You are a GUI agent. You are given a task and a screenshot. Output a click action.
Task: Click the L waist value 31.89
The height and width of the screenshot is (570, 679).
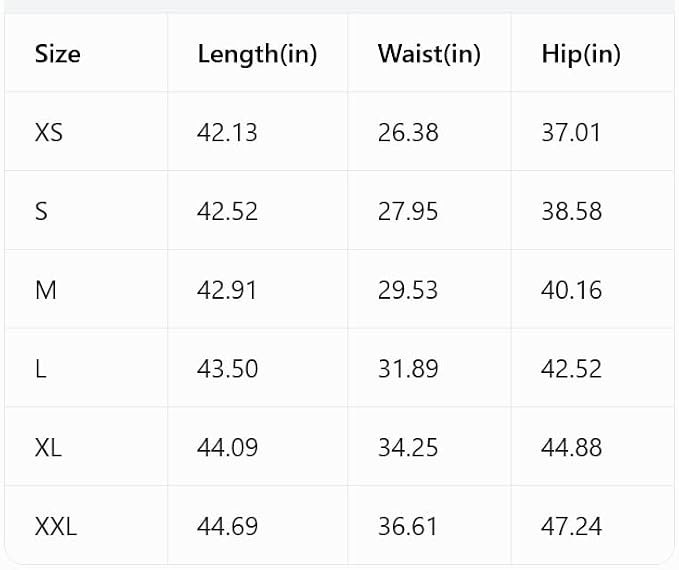pyautogui.click(x=408, y=369)
